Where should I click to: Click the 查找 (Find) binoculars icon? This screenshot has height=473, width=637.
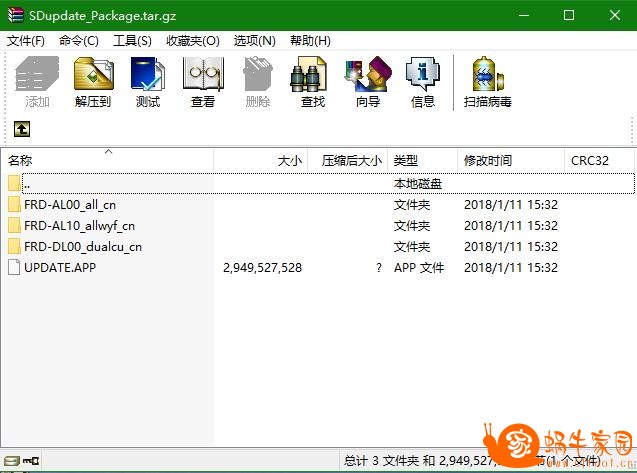click(309, 74)
